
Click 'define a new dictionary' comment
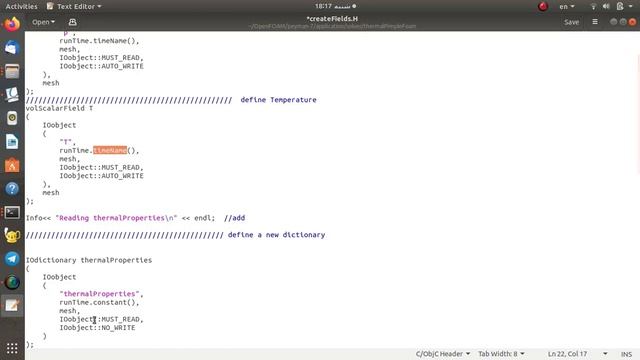[276, 235]
